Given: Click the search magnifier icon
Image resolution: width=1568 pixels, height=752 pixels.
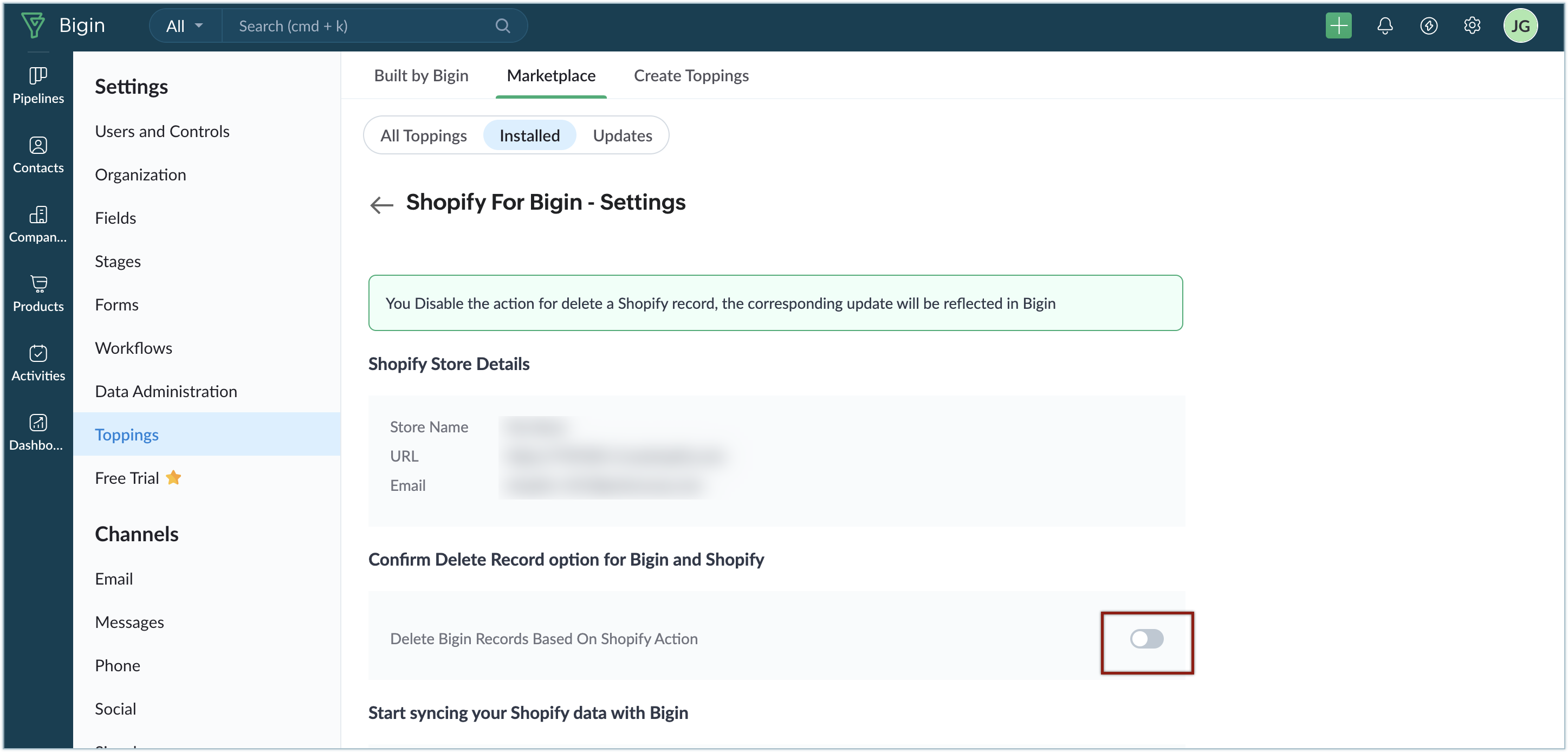Looking at the screenshot, I should [x=502, y=25].
